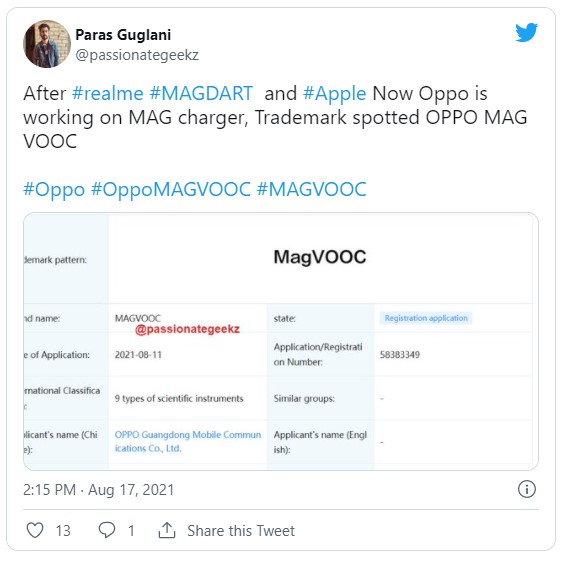
Task: Visit the @passionategeekz handle
Action: point(137,55)
